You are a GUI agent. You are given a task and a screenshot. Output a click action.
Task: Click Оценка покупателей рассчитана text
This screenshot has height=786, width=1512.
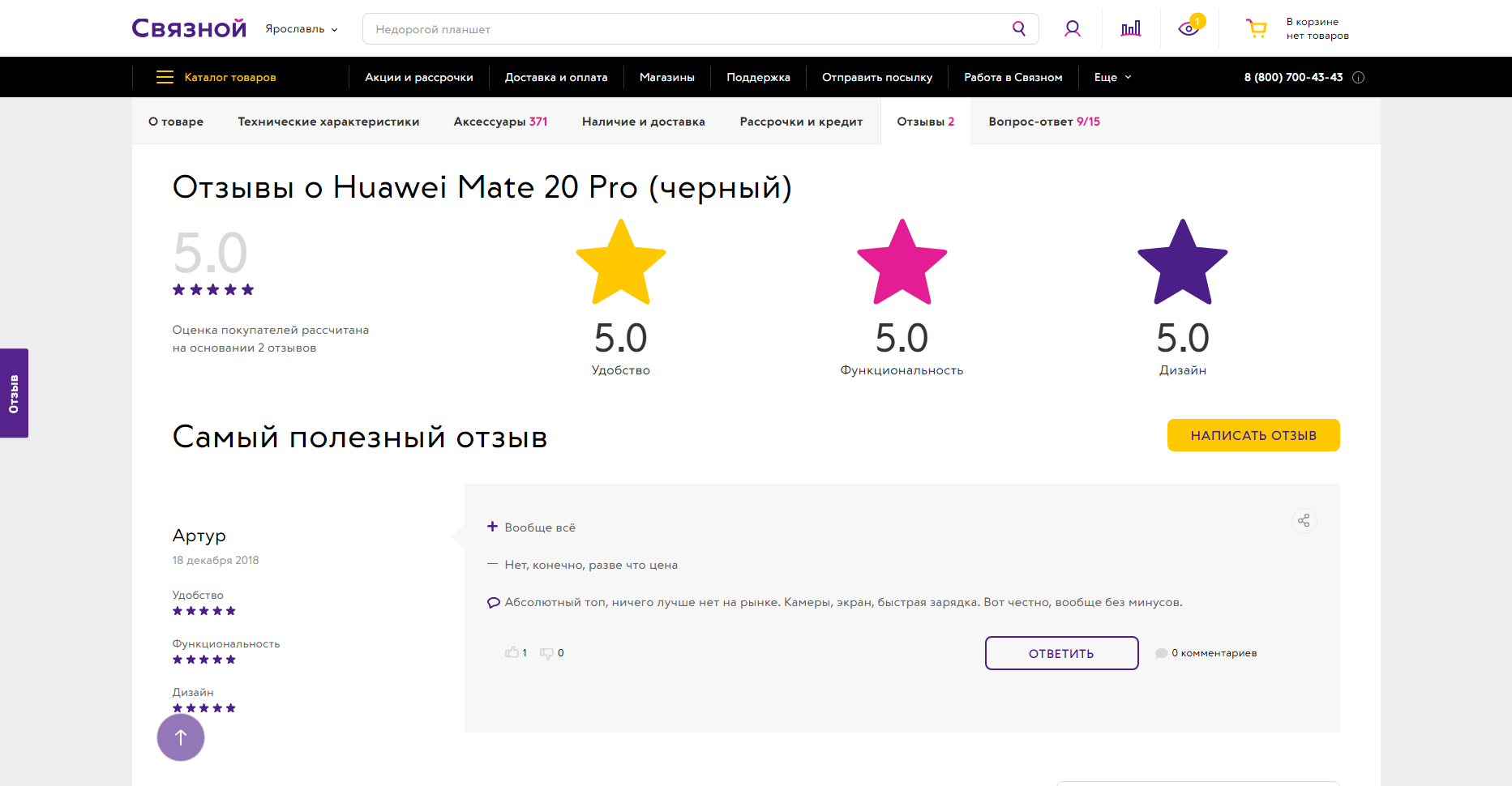point(270,339)
